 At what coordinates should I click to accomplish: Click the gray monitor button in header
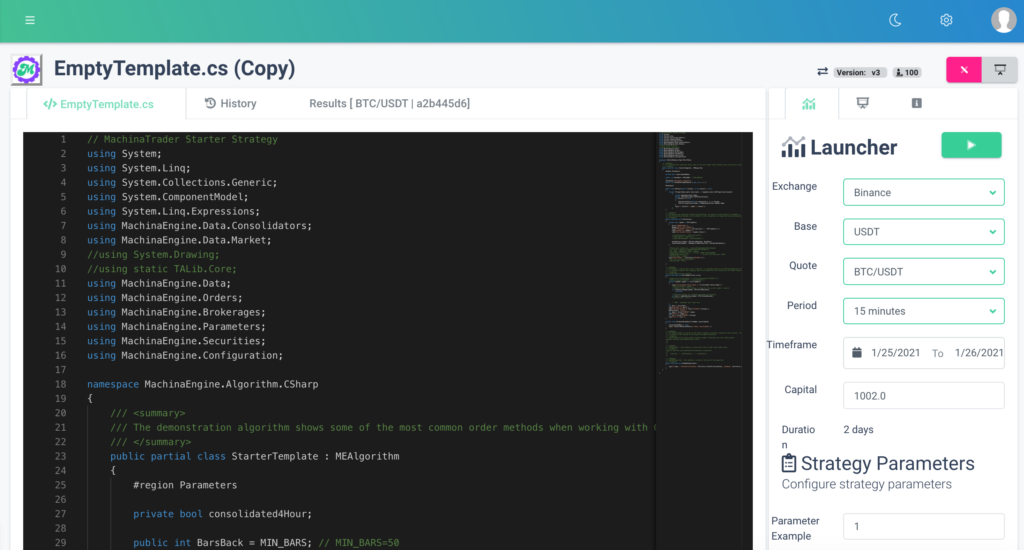[1000, 70]
